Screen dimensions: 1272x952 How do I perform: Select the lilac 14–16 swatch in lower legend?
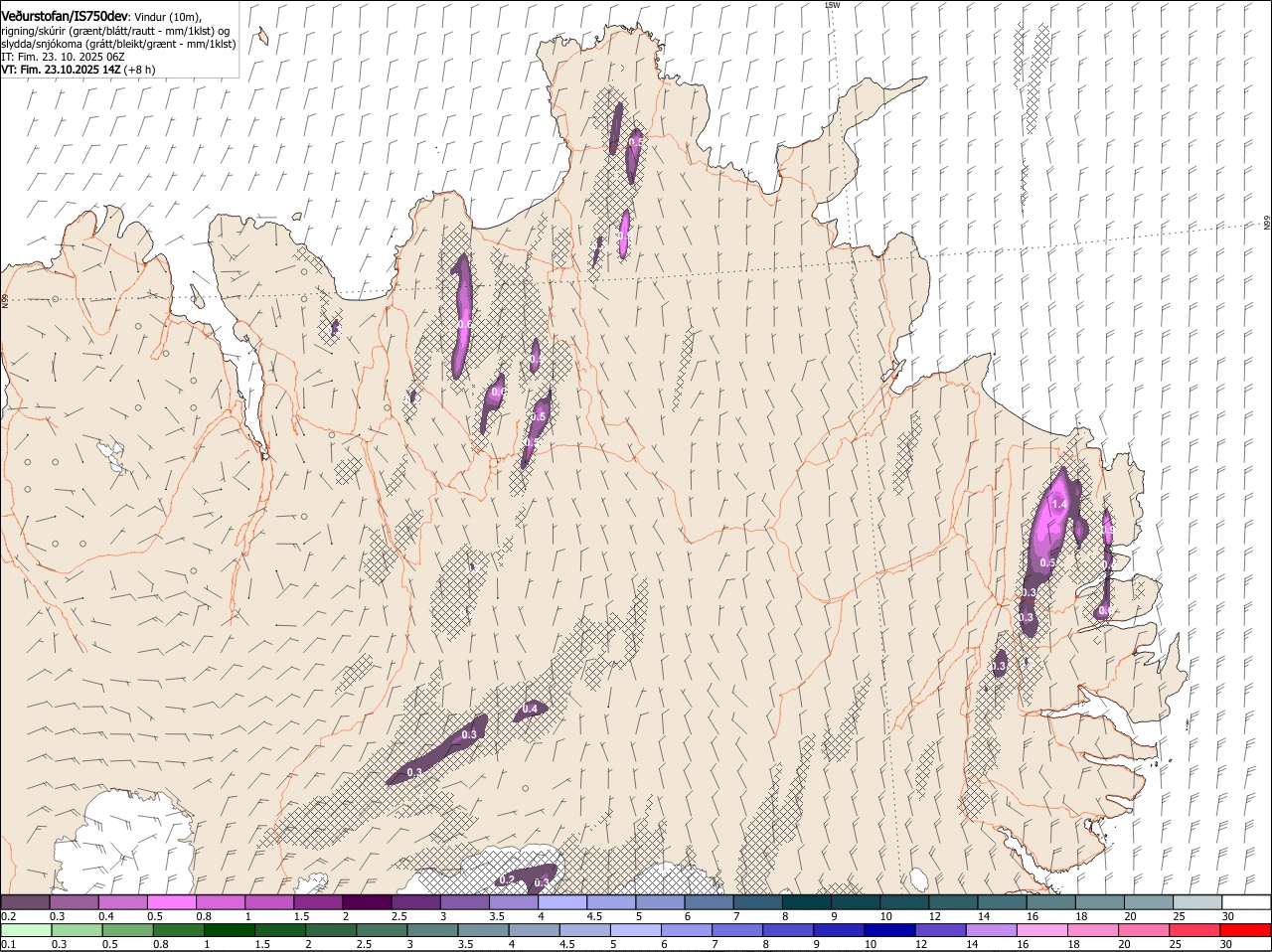991,930
